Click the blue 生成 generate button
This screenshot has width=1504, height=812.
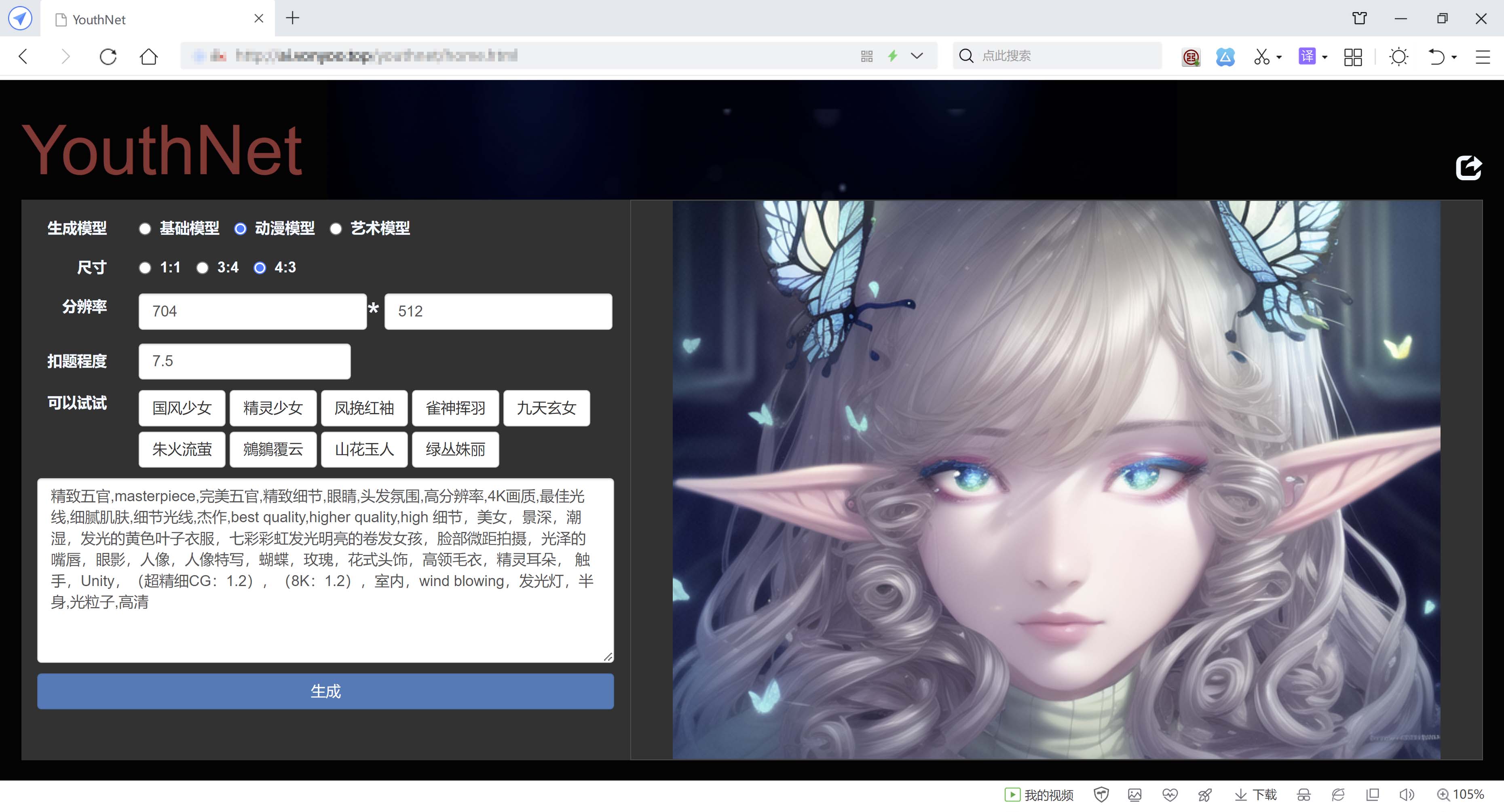(x=325, y=692)
